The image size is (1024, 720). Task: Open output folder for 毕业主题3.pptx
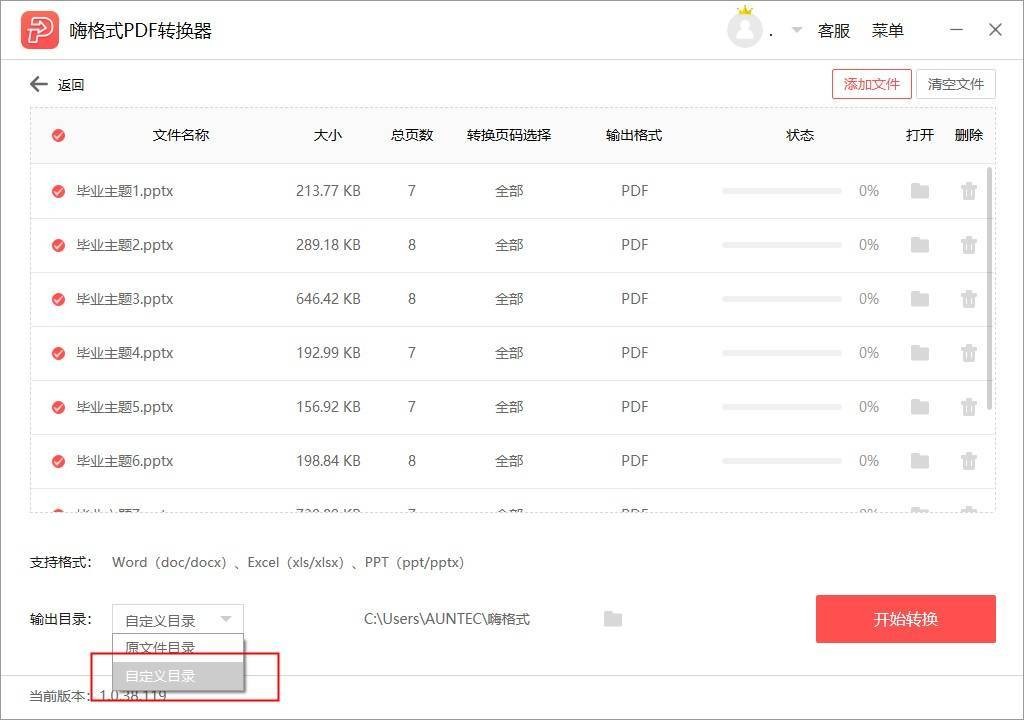click(920, 299)
